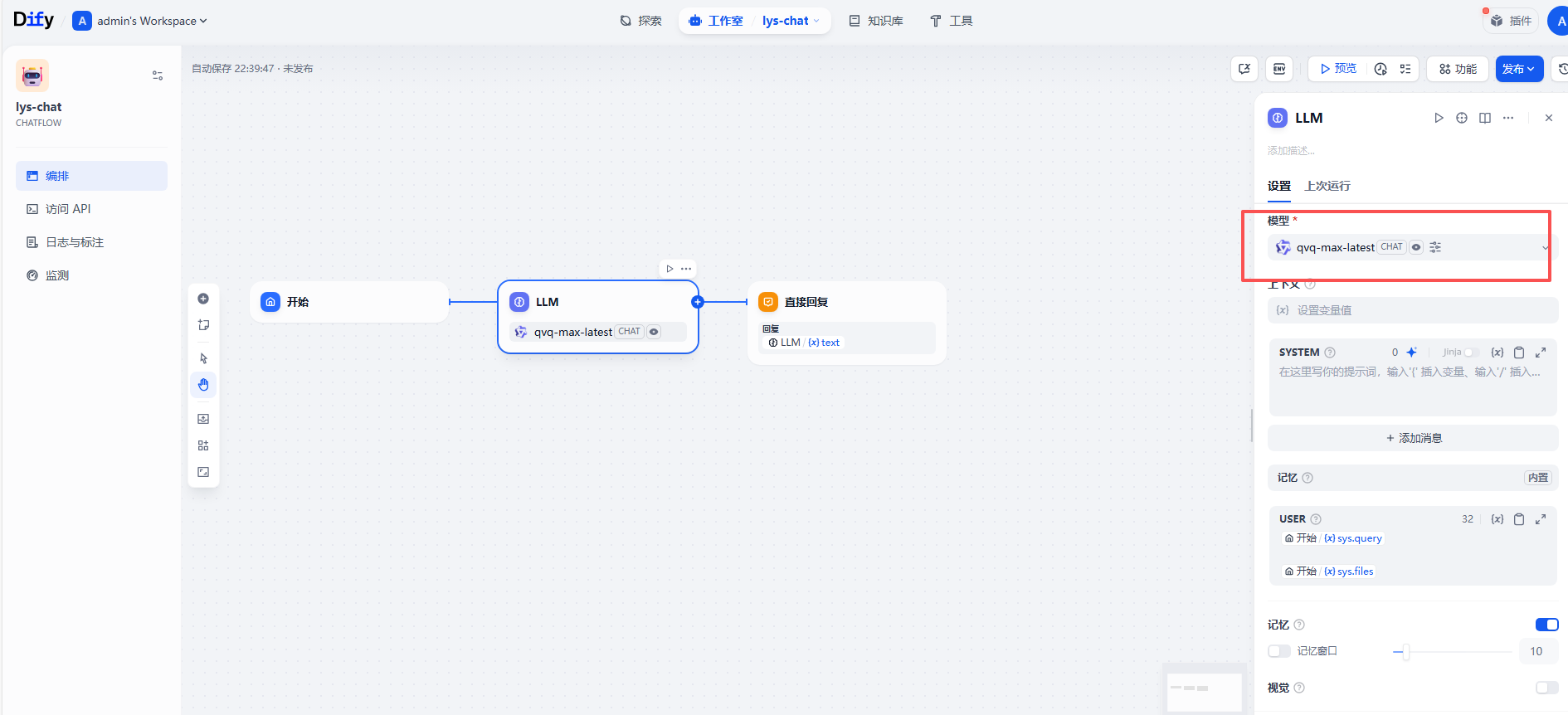Run the LLM node from canvas play icon
This screenshot has height=715, width=1568.
670,269
